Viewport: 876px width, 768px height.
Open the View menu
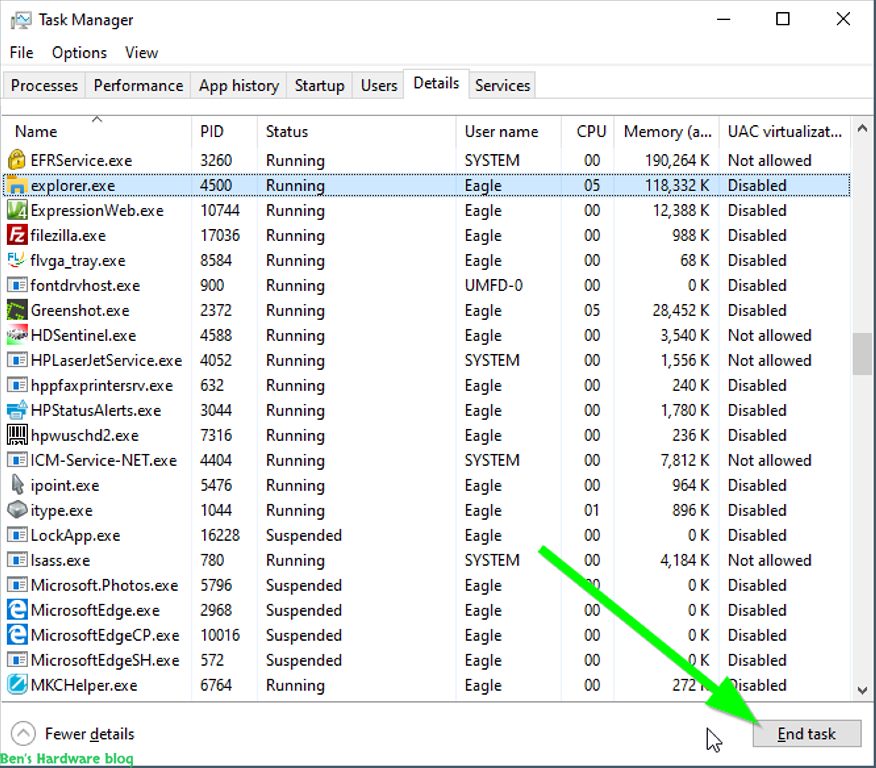point(141,53)
